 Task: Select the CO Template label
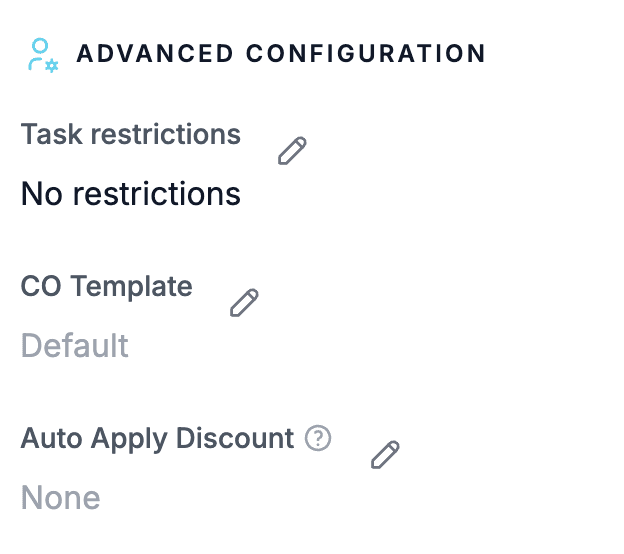[x=107, y=286]
